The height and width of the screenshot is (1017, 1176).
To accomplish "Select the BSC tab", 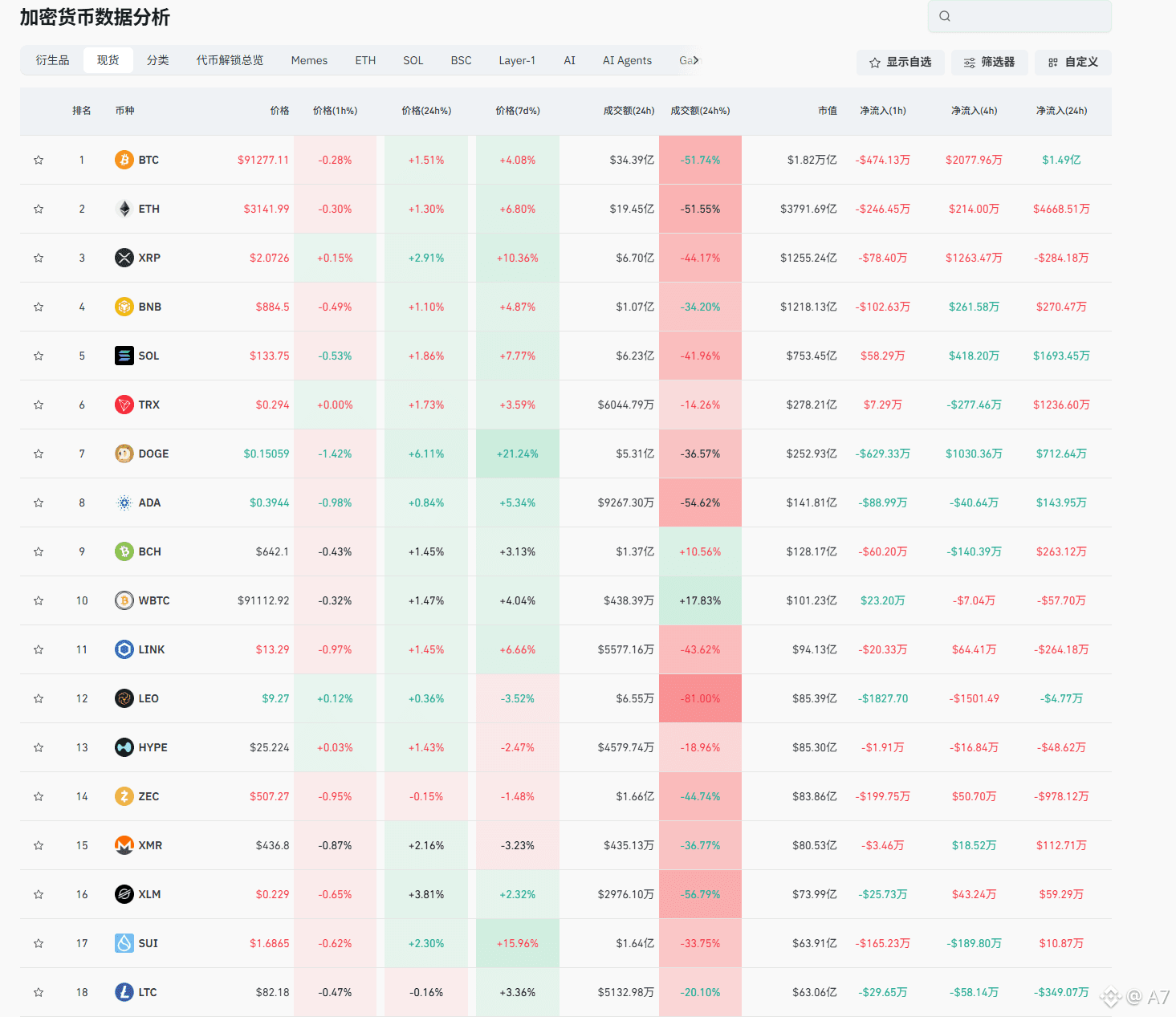I will point(461,60).
